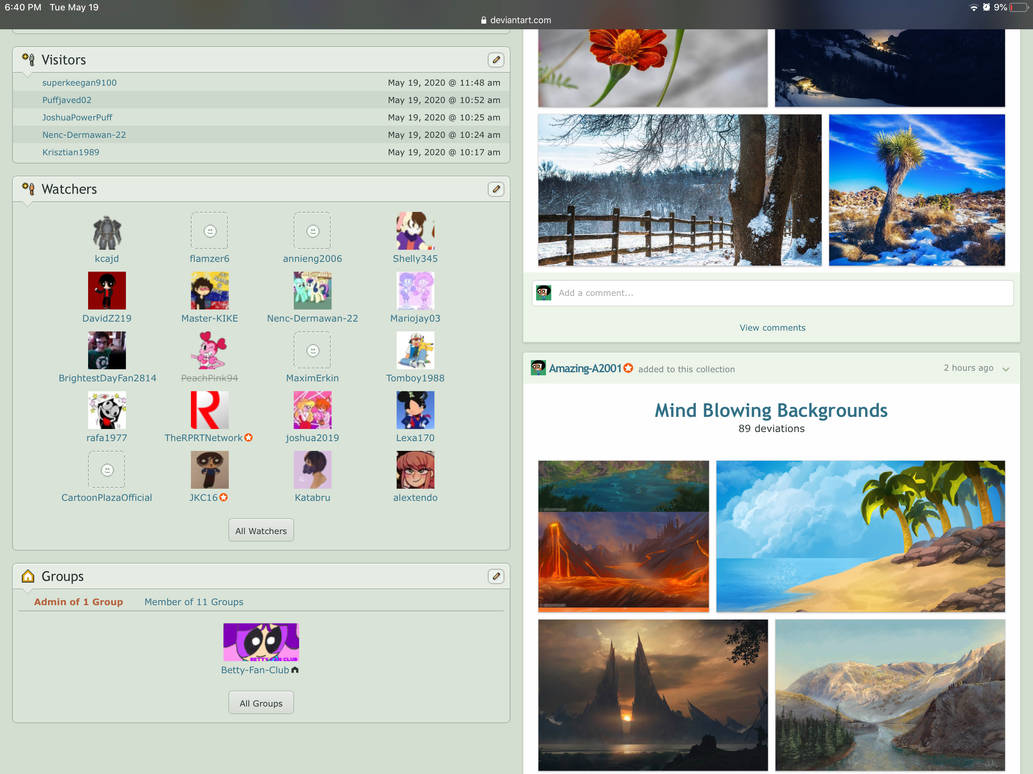Open BrightestDayFan2814 avatar
Image resolution: width=1033 pixels, height=774 pixels.
point(107,350)
